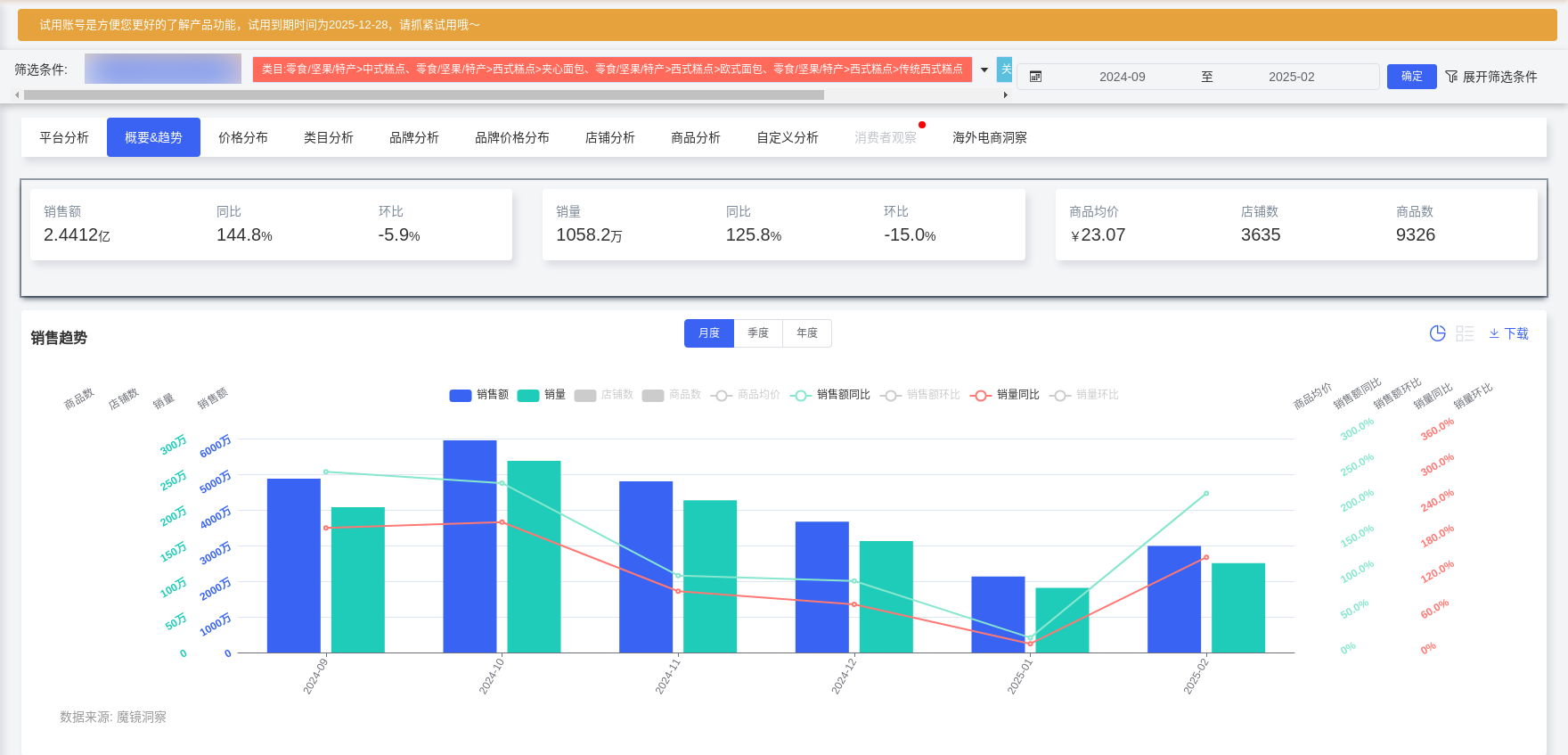
Task: Toggle 销量同比 legend line
Action: [x=1005, y=395]
